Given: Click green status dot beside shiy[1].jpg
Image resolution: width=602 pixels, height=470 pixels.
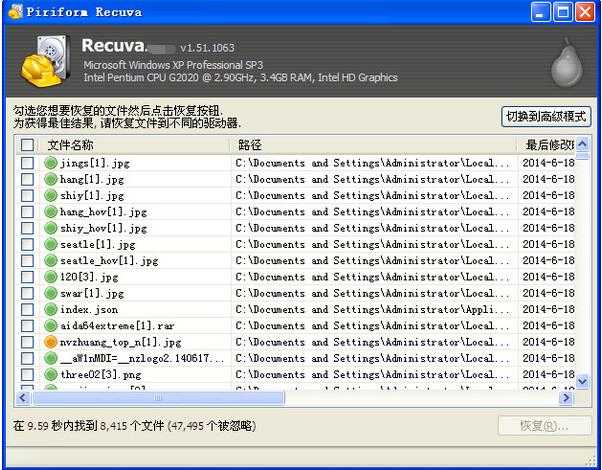Looking at the screenshot, I should pyautogui.click(x=51, y=195).
